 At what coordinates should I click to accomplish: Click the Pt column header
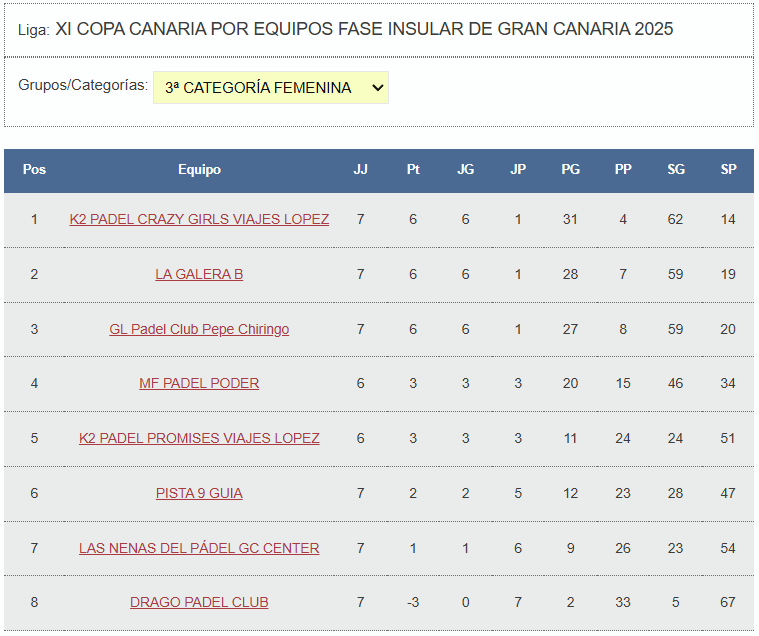413,170
